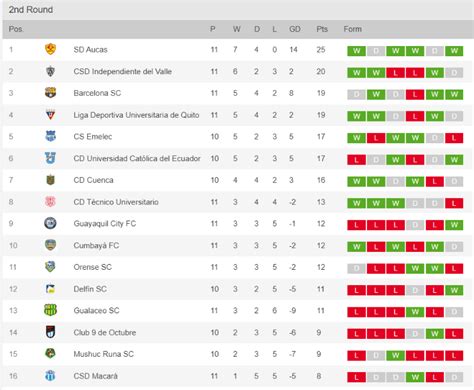Click the Gualaceo SC striped crest
The image size is (474, 390).
click(50, 310)
